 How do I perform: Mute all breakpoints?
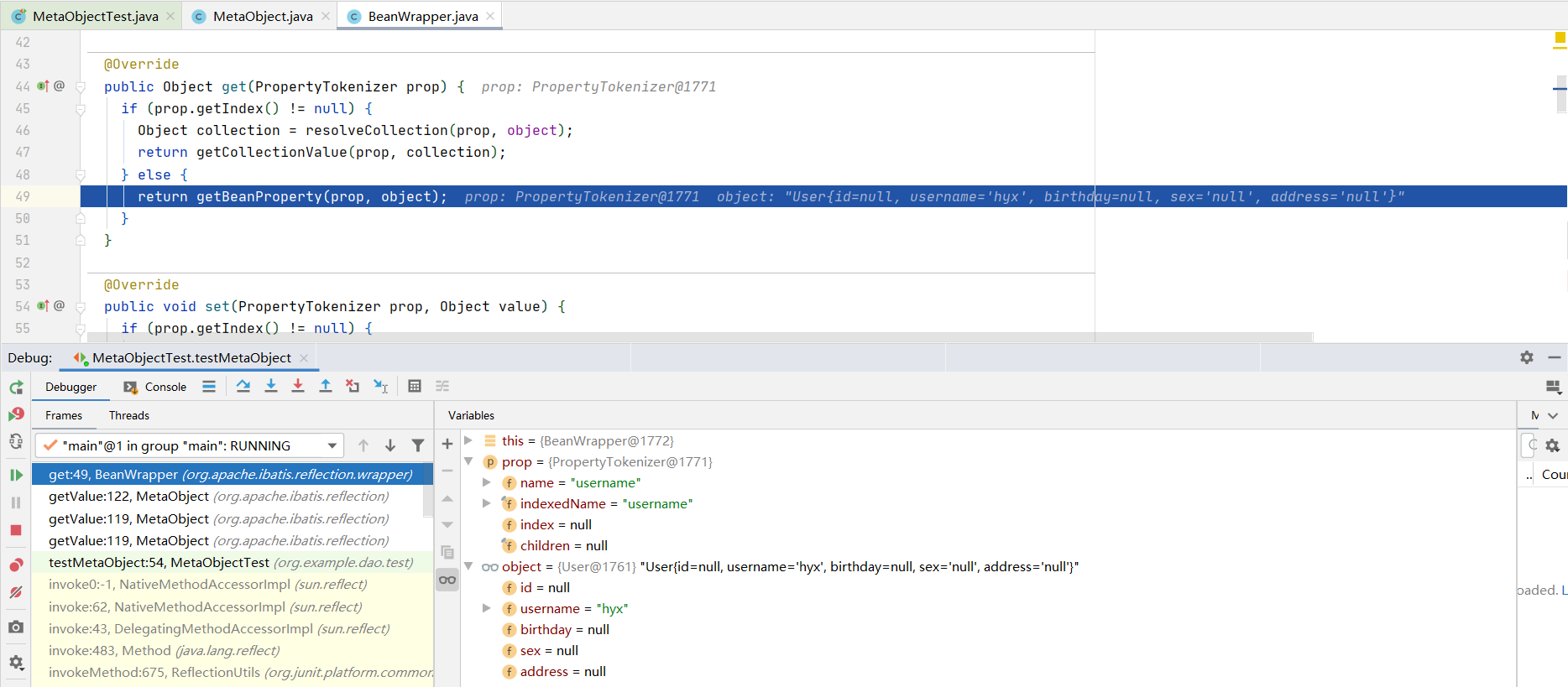pyautogui.click(x=16, y=592)
